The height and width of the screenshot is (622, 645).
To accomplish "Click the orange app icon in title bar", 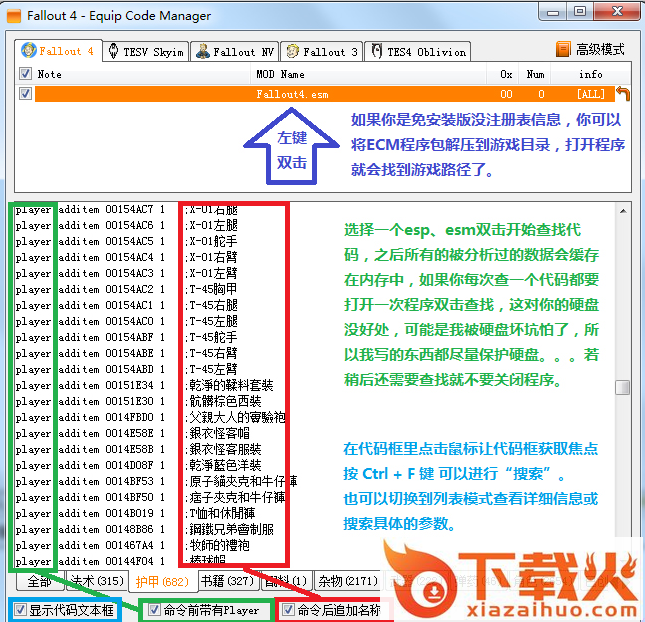I will 14,16.
